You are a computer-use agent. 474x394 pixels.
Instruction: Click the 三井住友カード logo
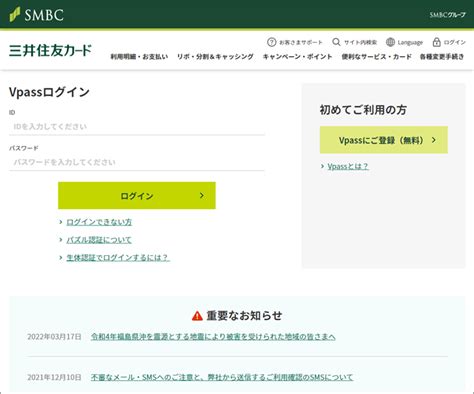(x=50, y=50)
